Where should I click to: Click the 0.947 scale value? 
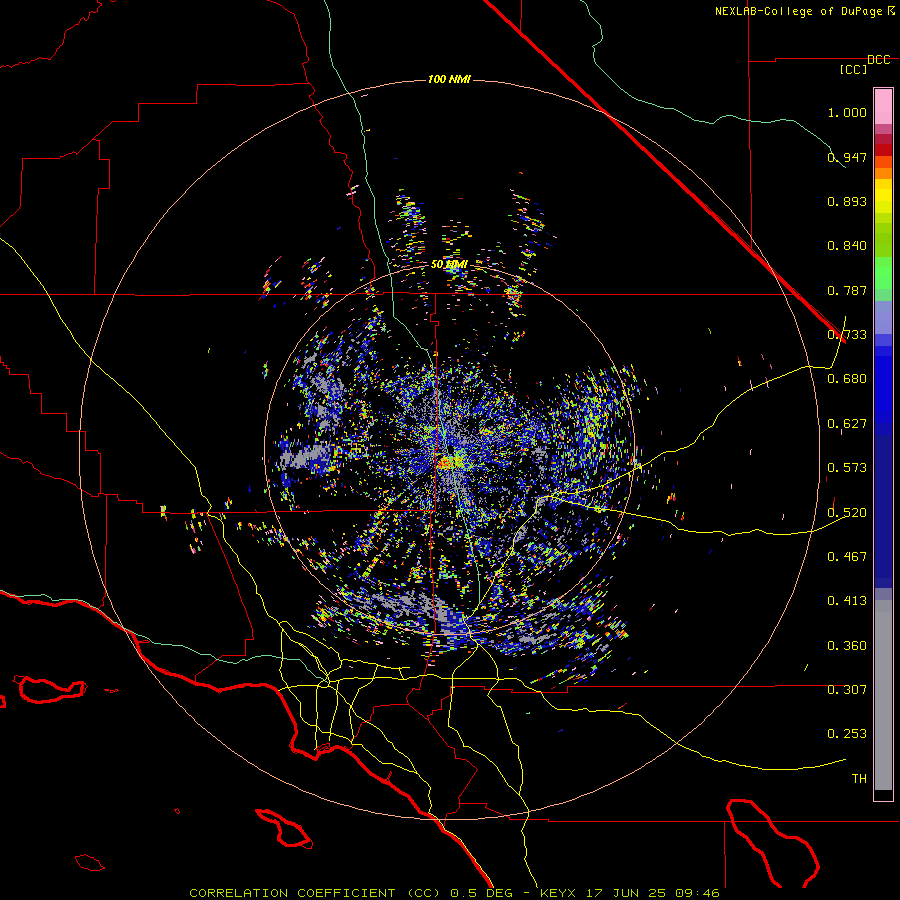point(847,157)
